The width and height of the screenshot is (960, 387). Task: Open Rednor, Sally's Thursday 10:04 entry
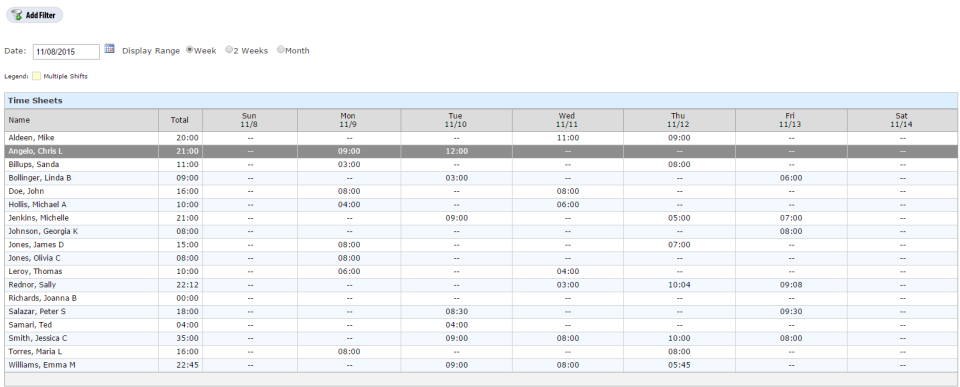pos(679,285)
